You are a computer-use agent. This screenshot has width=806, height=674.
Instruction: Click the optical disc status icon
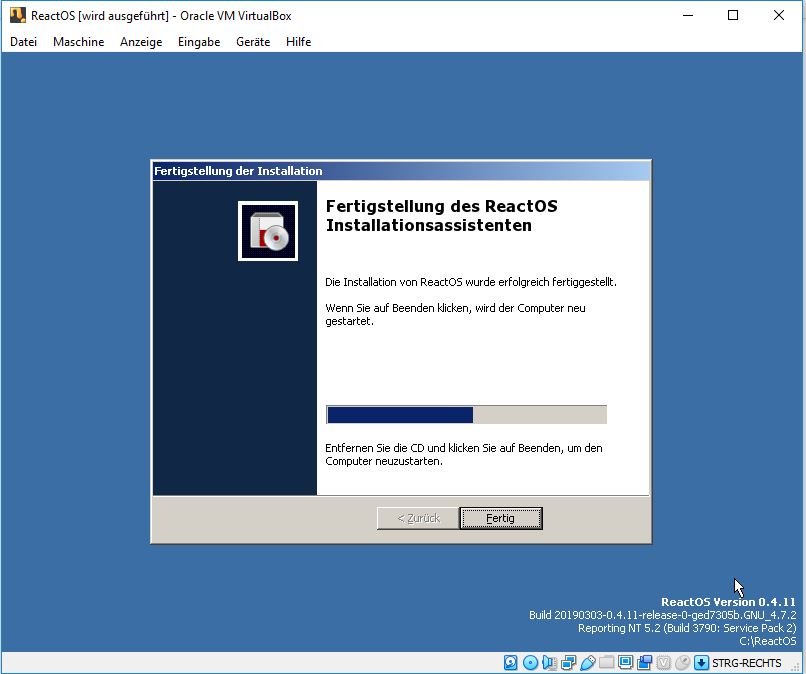(530, 663)
